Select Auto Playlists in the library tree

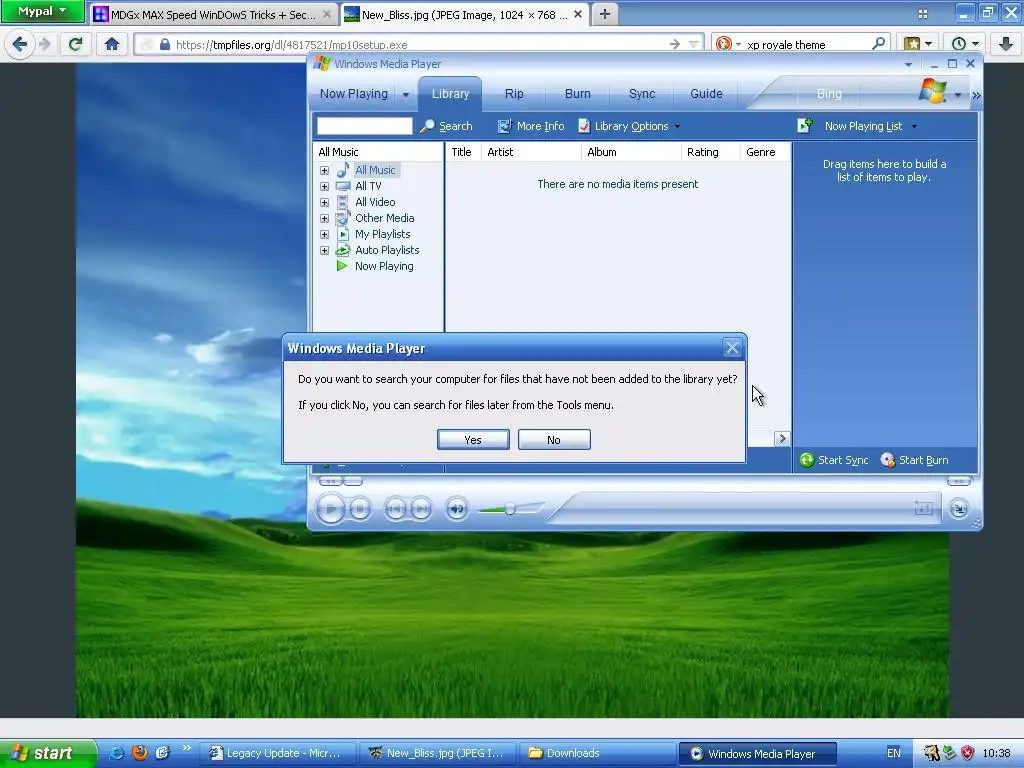(387, 250)
